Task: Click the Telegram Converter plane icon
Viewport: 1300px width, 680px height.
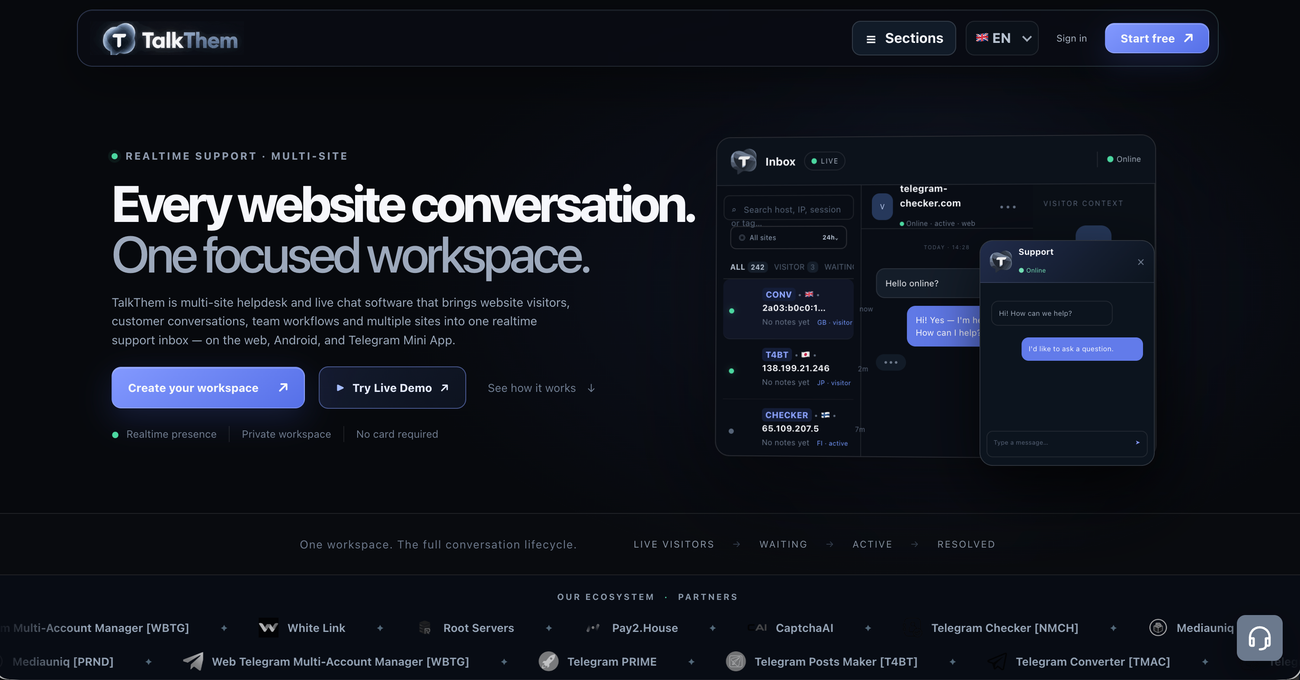Action: pos(997,661)
